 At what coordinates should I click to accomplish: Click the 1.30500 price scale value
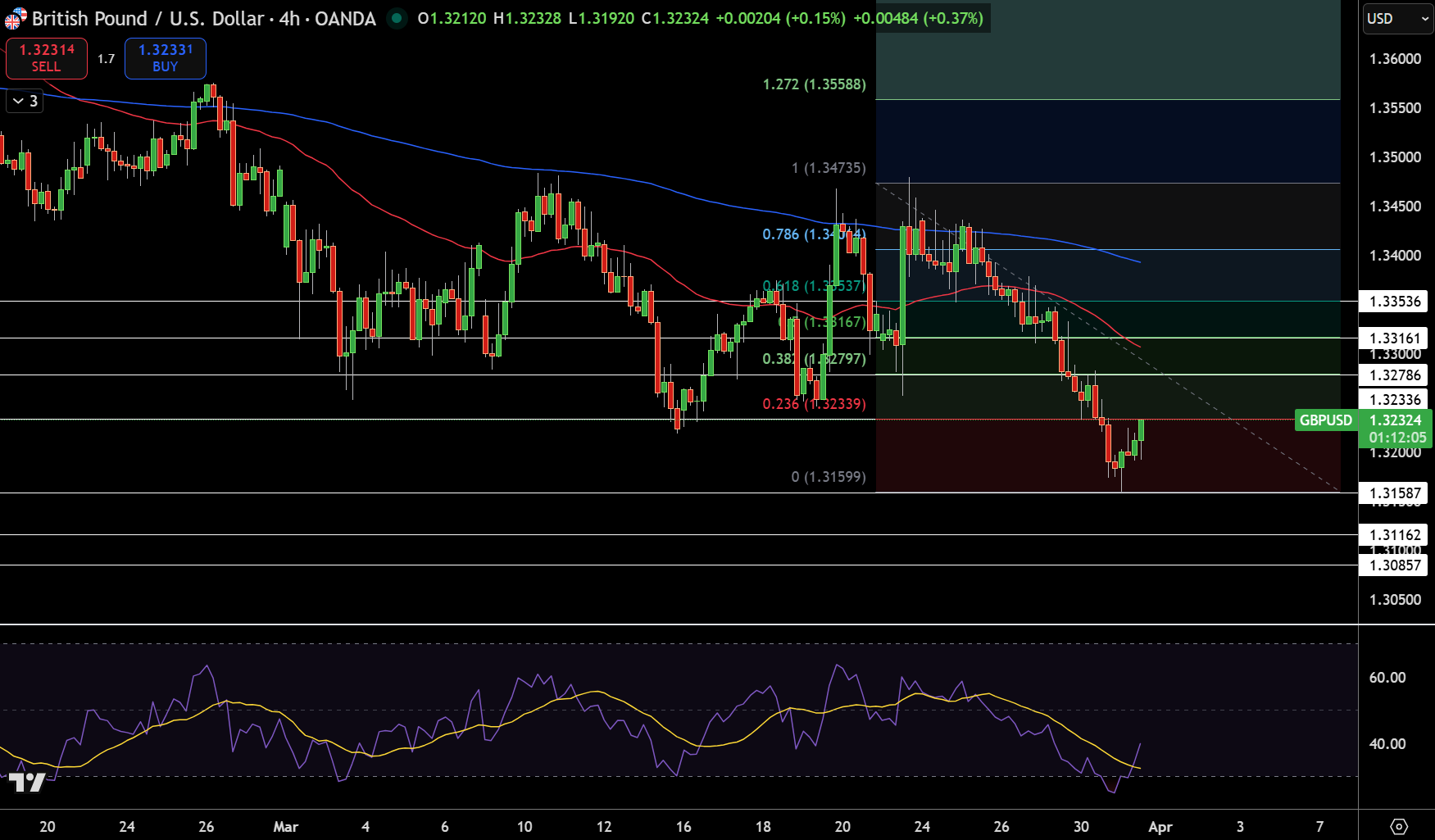pos(1396,600)
